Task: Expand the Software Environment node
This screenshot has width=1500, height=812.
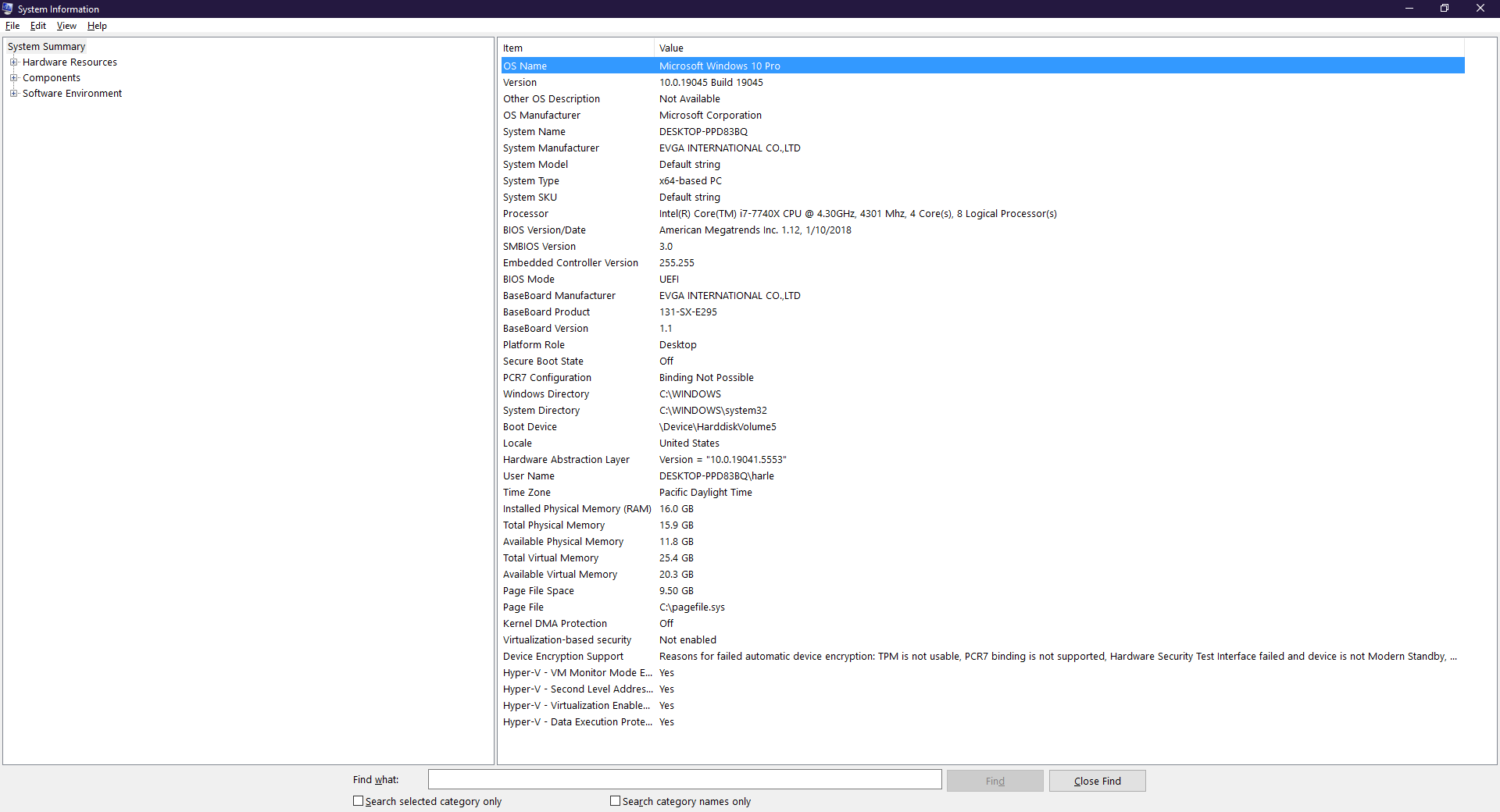Action: coord(13,94)
